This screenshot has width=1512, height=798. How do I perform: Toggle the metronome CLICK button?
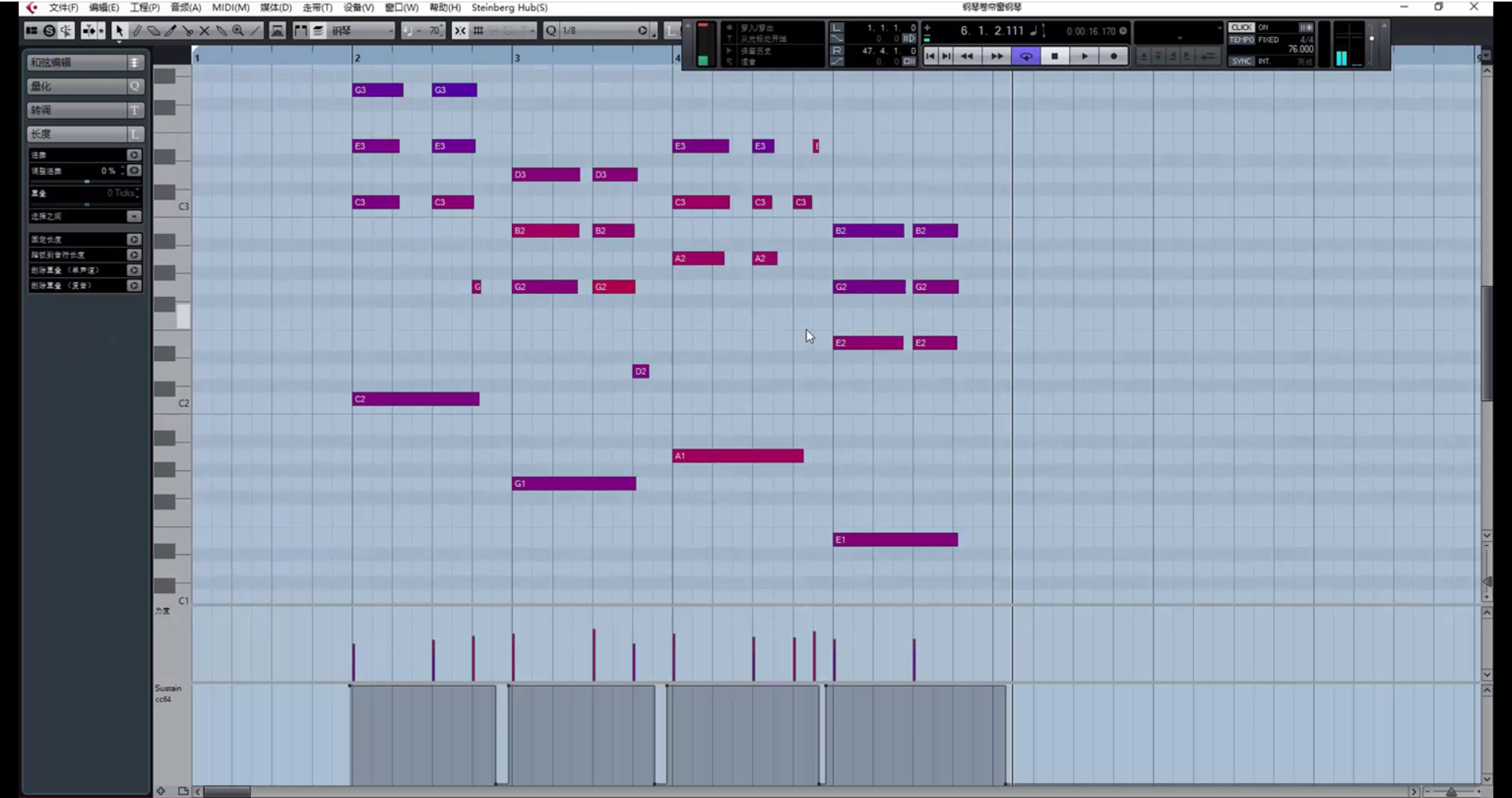coord(1242,28)
